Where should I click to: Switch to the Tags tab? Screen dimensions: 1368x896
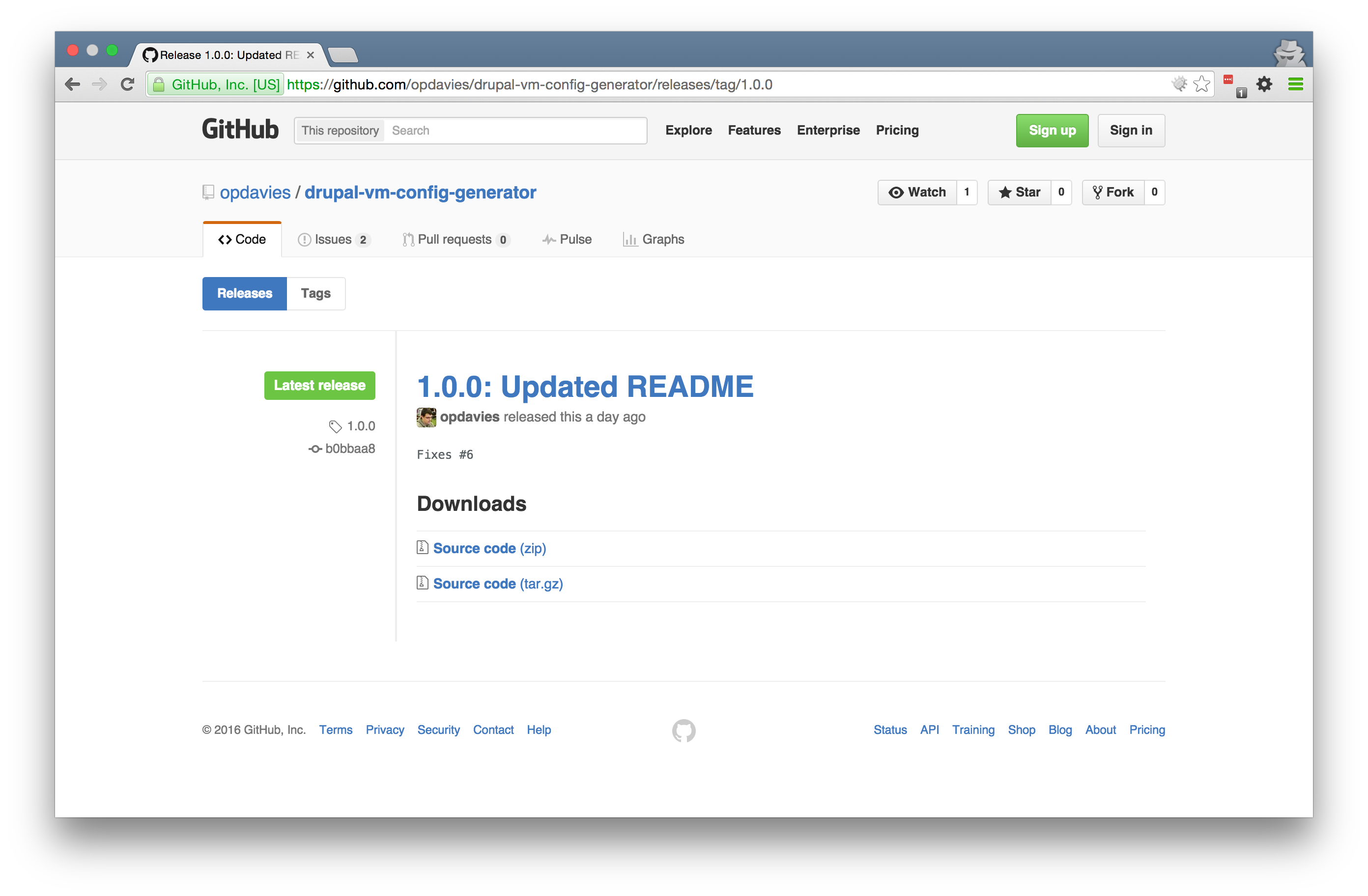(x=315, y=293)
